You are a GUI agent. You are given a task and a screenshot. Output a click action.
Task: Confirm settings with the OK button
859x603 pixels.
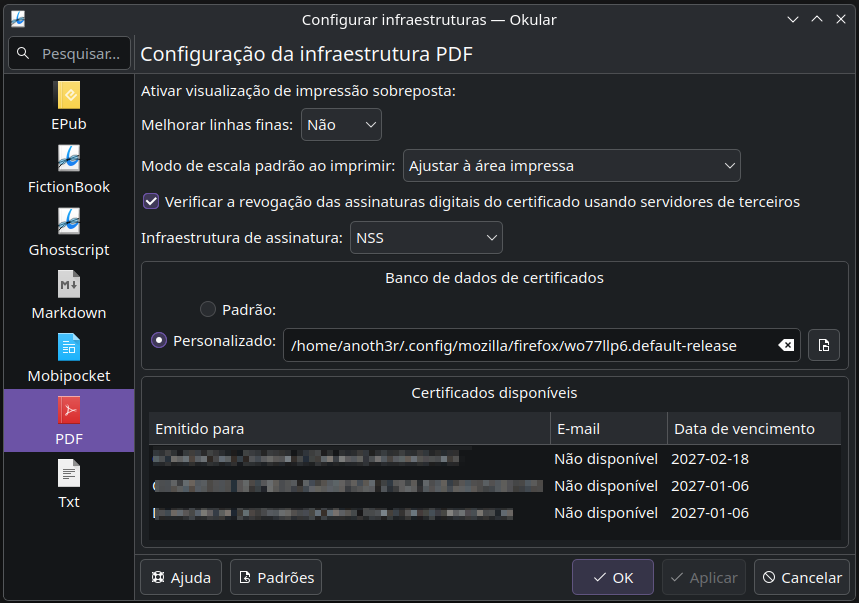pyautogui.click(x=613, y=577)
